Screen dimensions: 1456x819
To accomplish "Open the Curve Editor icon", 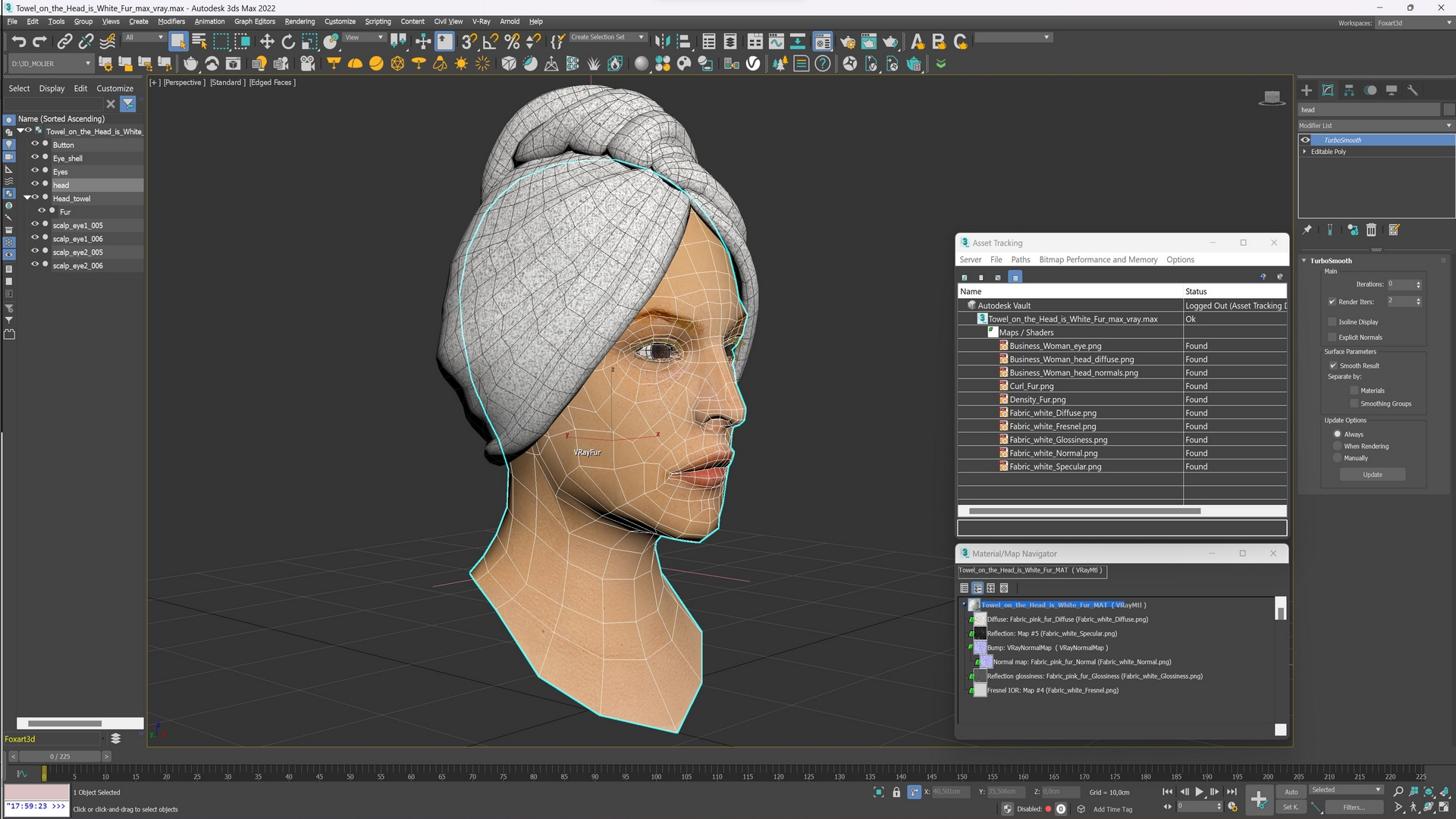I will tap(777, 42).
